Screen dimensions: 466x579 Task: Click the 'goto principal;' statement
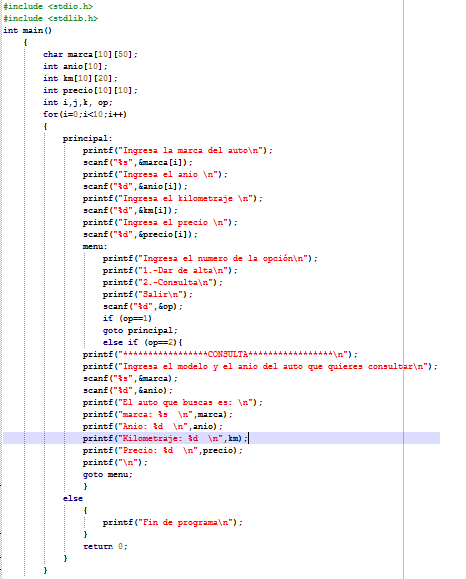click(x=140, y=330)
